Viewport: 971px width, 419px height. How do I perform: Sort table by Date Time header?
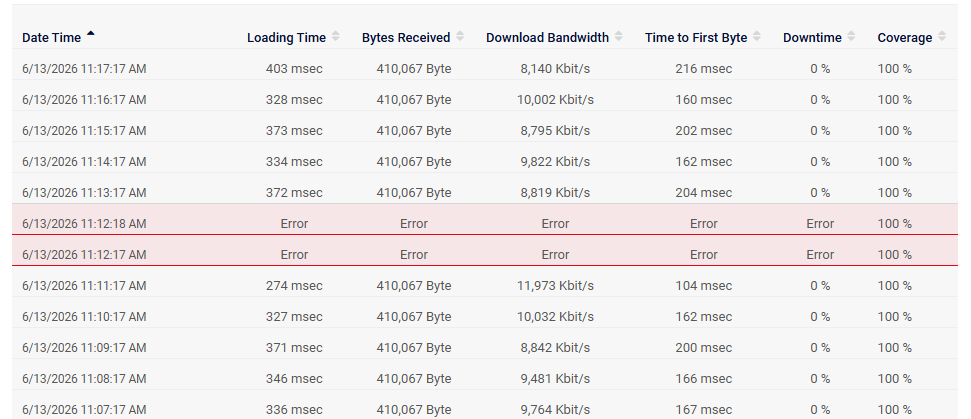click(x=51, y=38)
